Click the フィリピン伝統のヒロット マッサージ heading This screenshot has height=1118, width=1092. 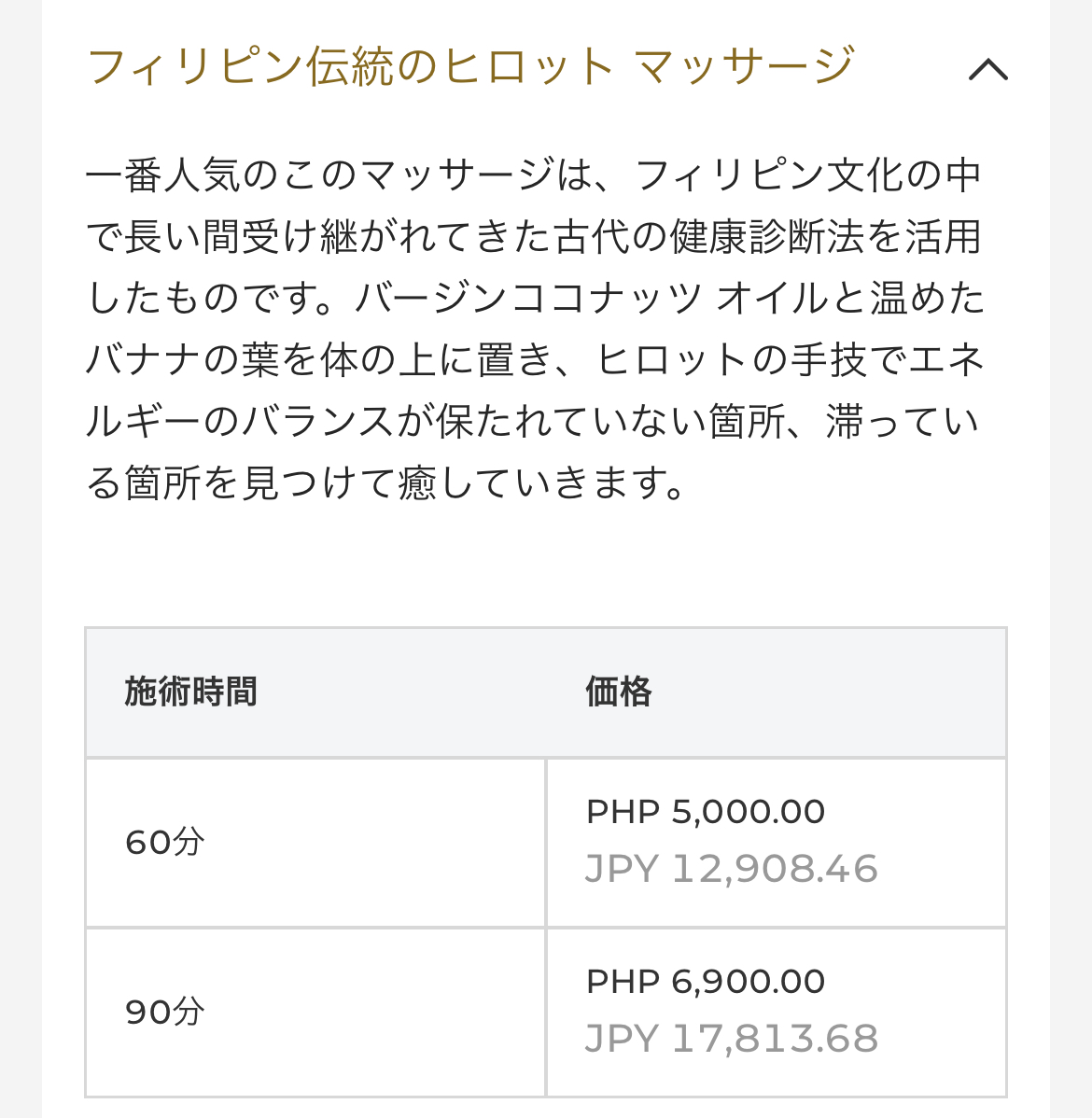click(470, 66)
